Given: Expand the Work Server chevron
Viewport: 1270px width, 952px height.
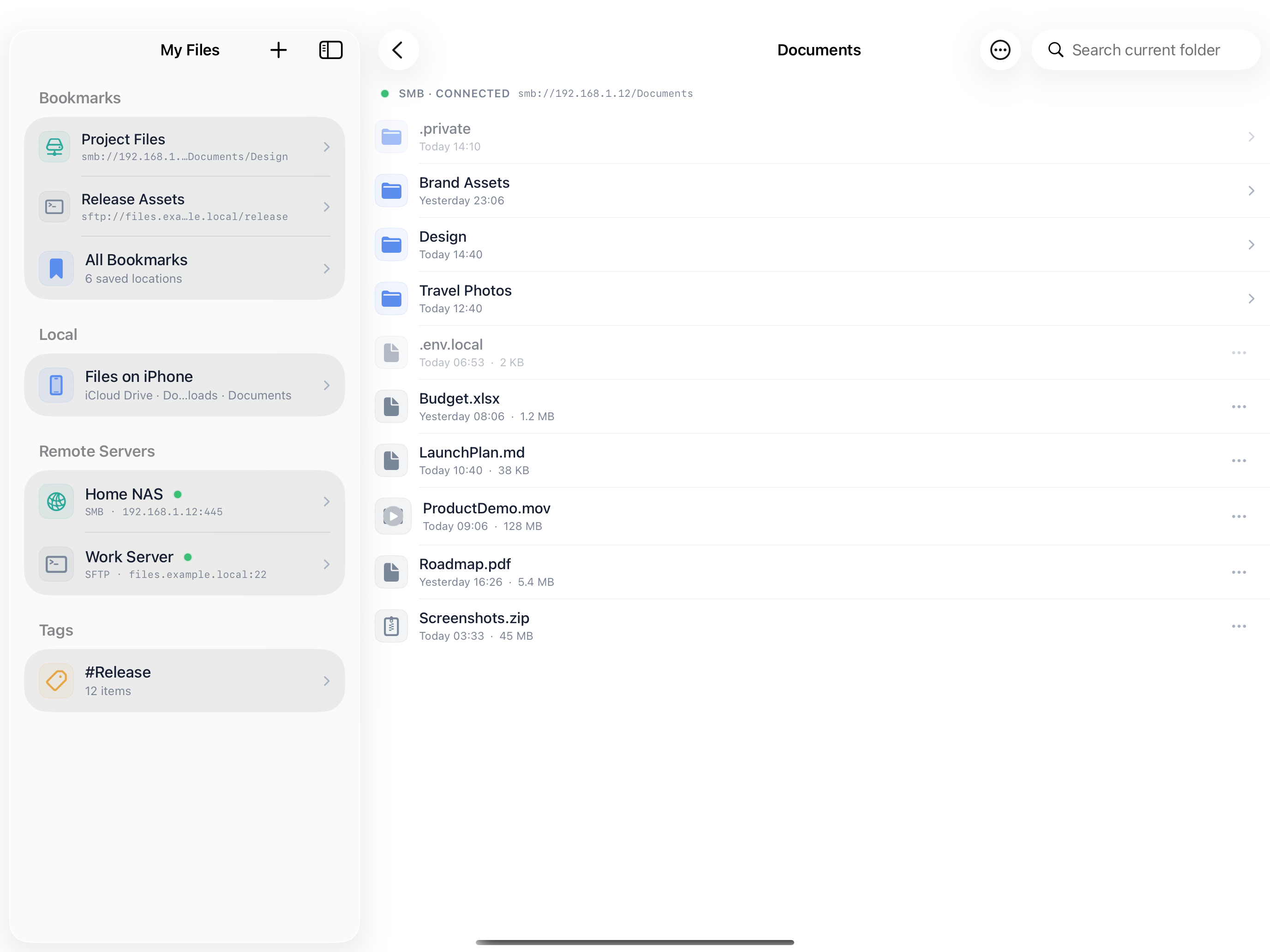Looking at the screenshot, I should pos(327,564).
